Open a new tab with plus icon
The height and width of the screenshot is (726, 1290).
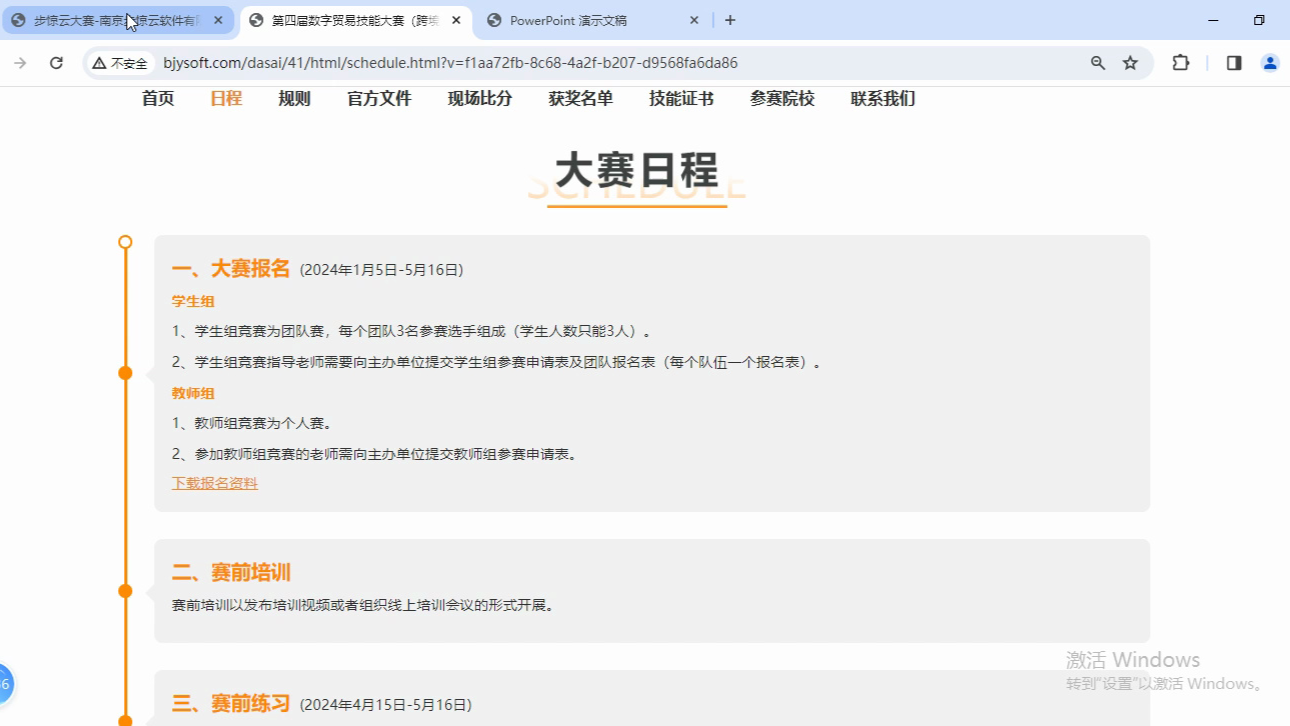point(730,20)
